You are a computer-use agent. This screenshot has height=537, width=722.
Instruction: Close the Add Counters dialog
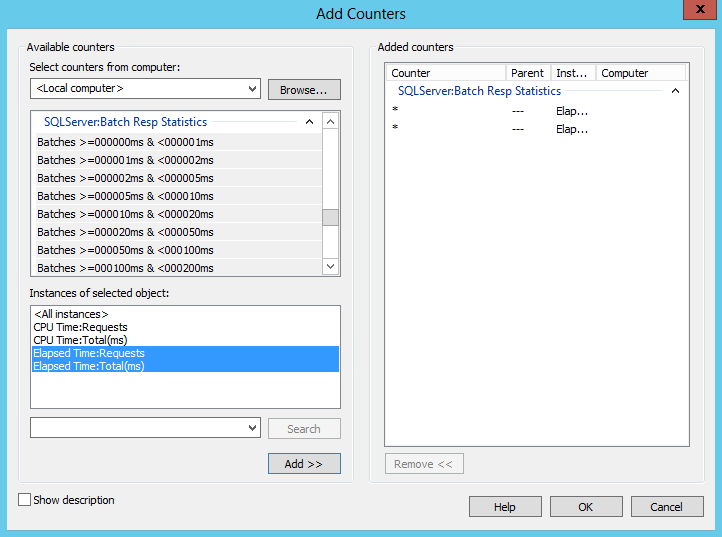[x=699, y=9]
